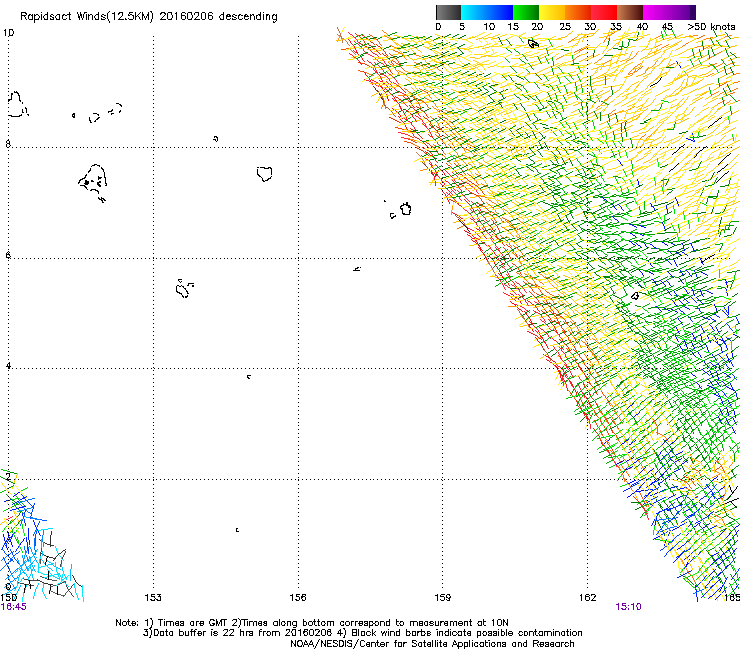Click the Rapidscat Winds(12.5KM) 20160206 descending title
Viewport: 740px width, 650px height.
click(149, 17)
